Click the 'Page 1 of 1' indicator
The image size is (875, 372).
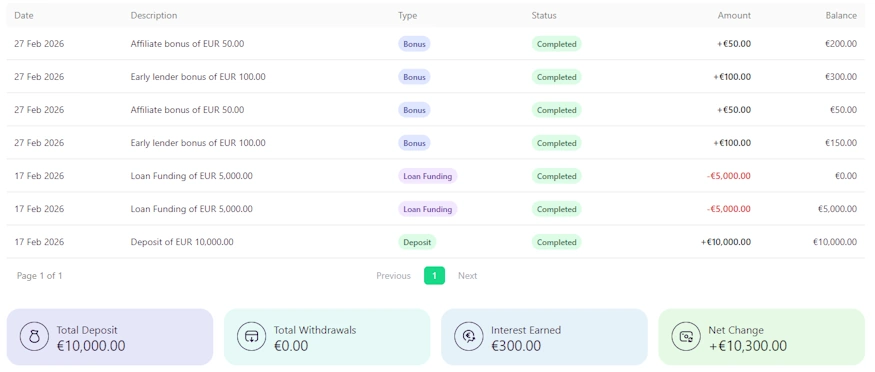point(40,276)
